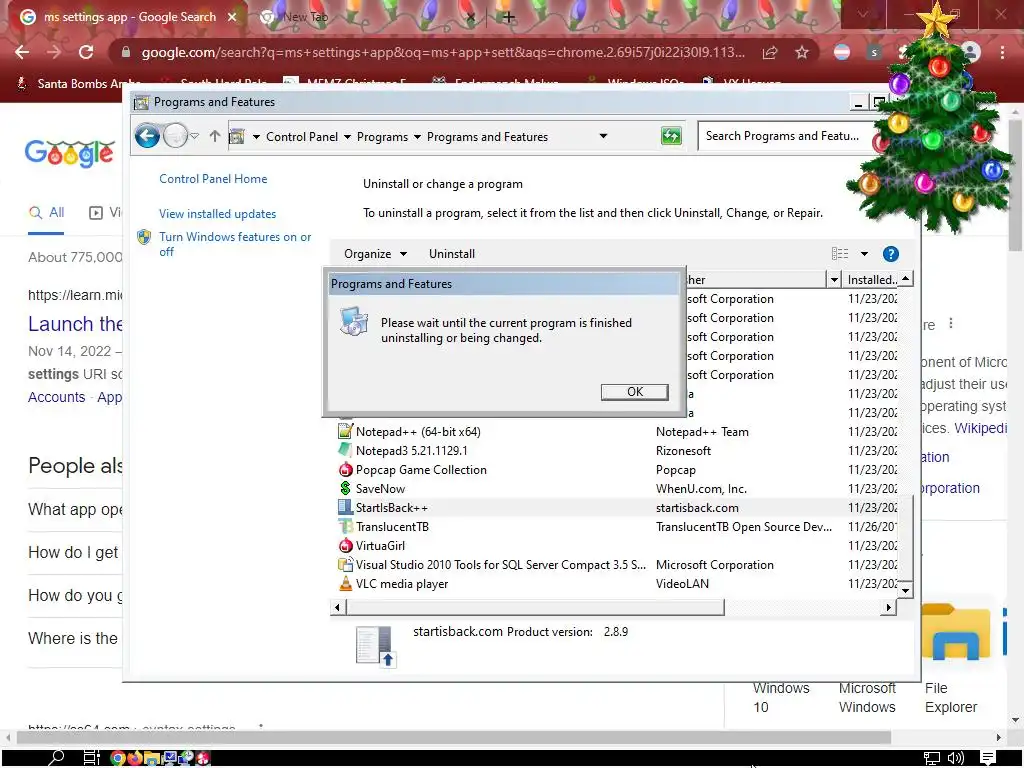Screen dimensions: 1024x768
Task: Open a new Chrome tab with plus button
Action: tap(508, 17)
